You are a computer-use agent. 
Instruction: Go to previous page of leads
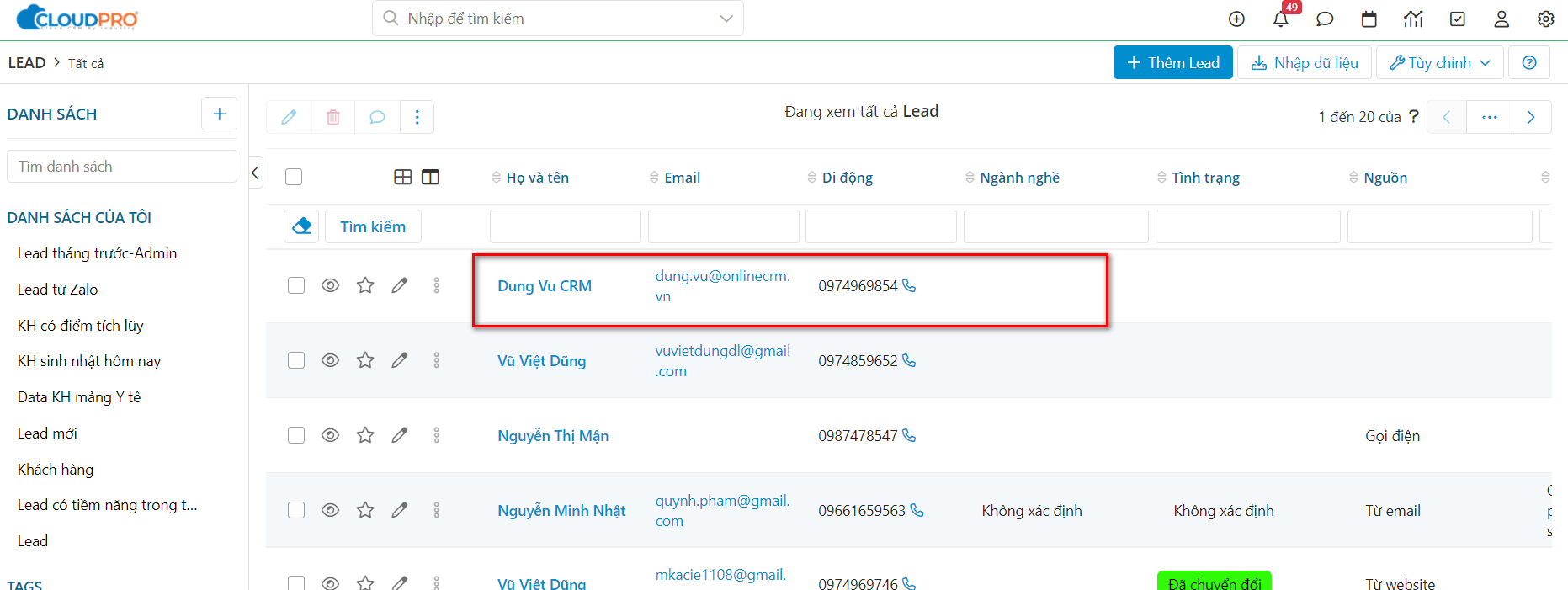tap(1446, 117)
